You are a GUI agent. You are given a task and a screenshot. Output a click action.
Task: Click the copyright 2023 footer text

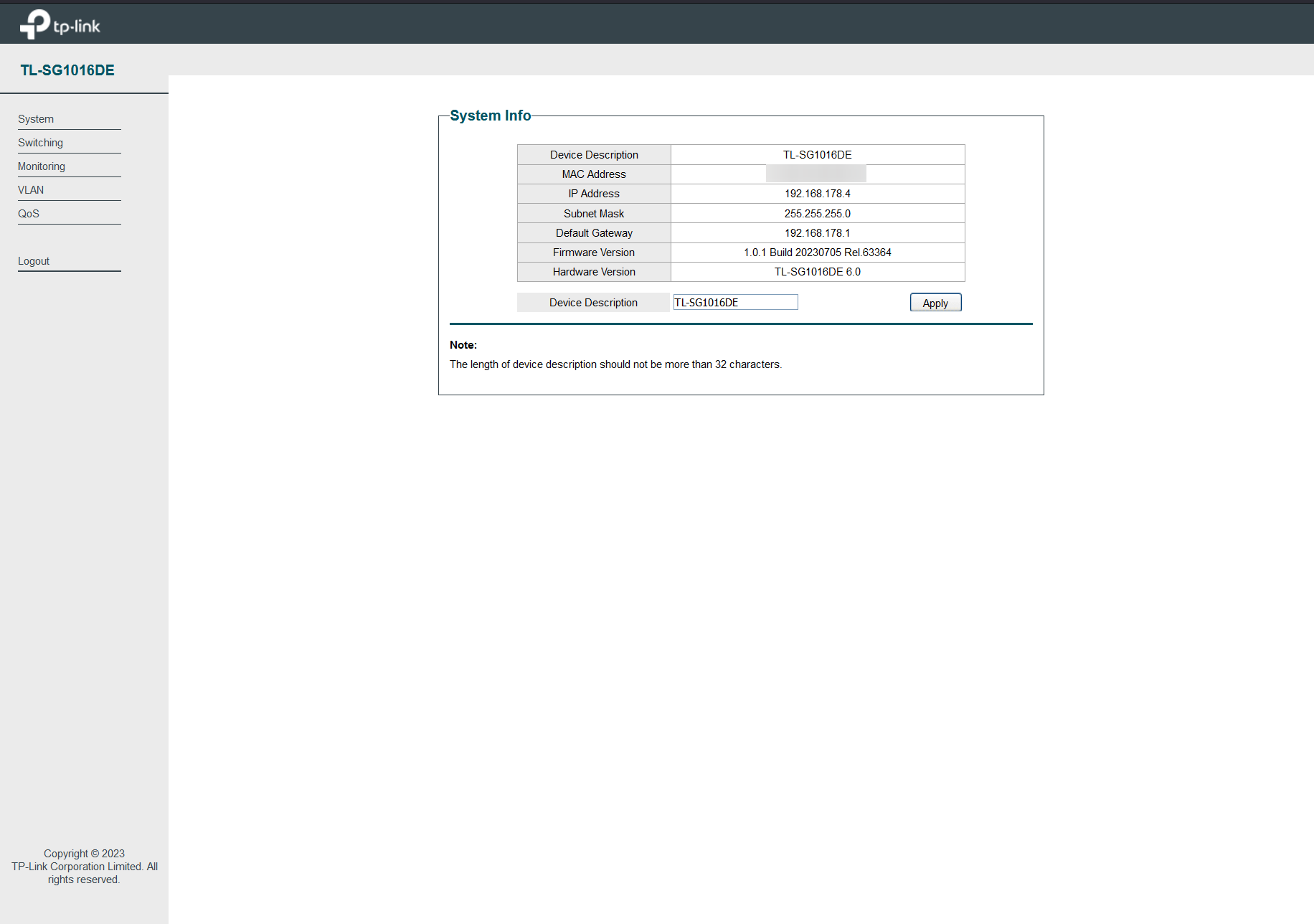[x=84, y=867]
